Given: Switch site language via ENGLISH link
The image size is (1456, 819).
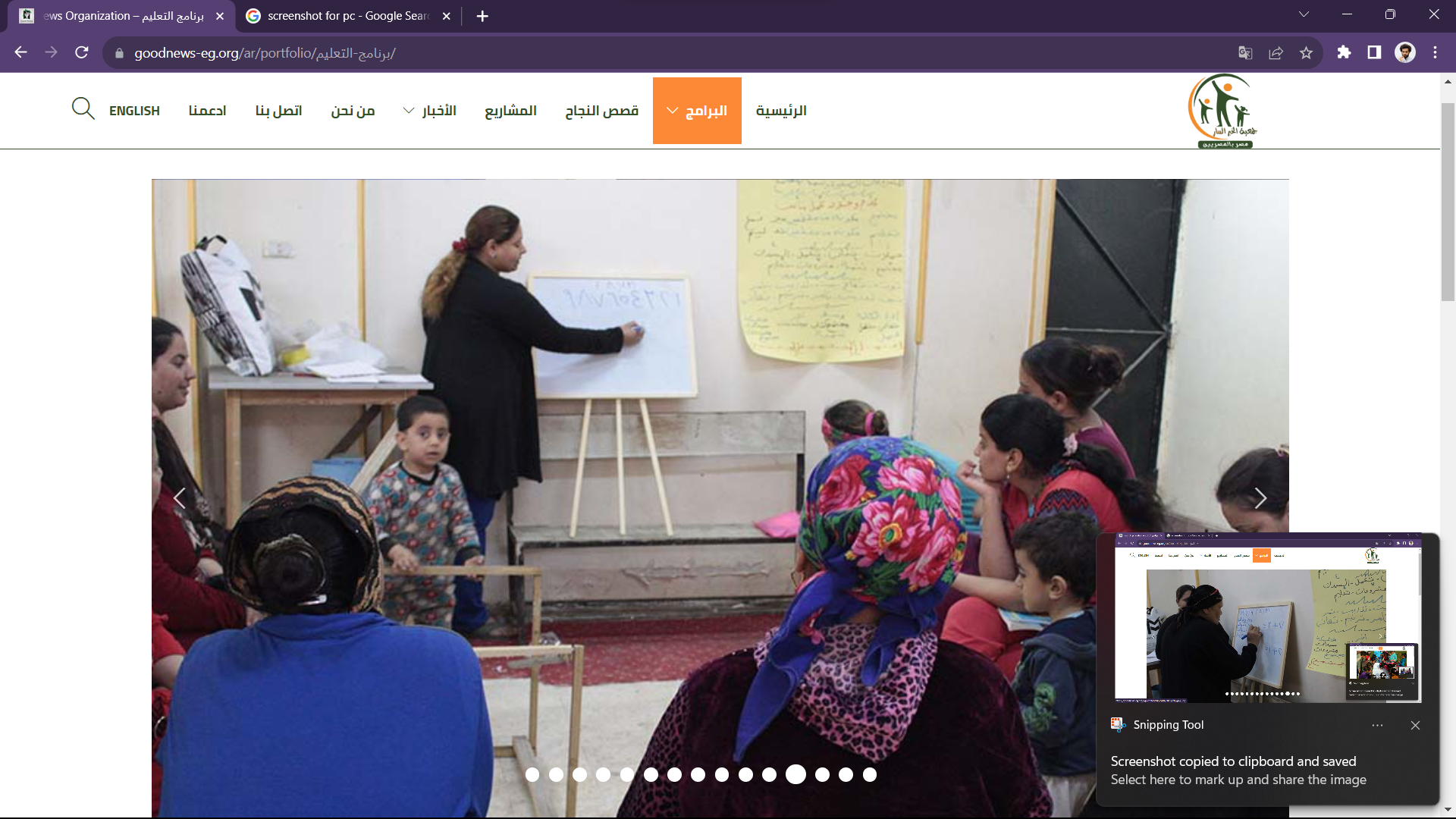Looking at the screenshot, I should 134,111.
